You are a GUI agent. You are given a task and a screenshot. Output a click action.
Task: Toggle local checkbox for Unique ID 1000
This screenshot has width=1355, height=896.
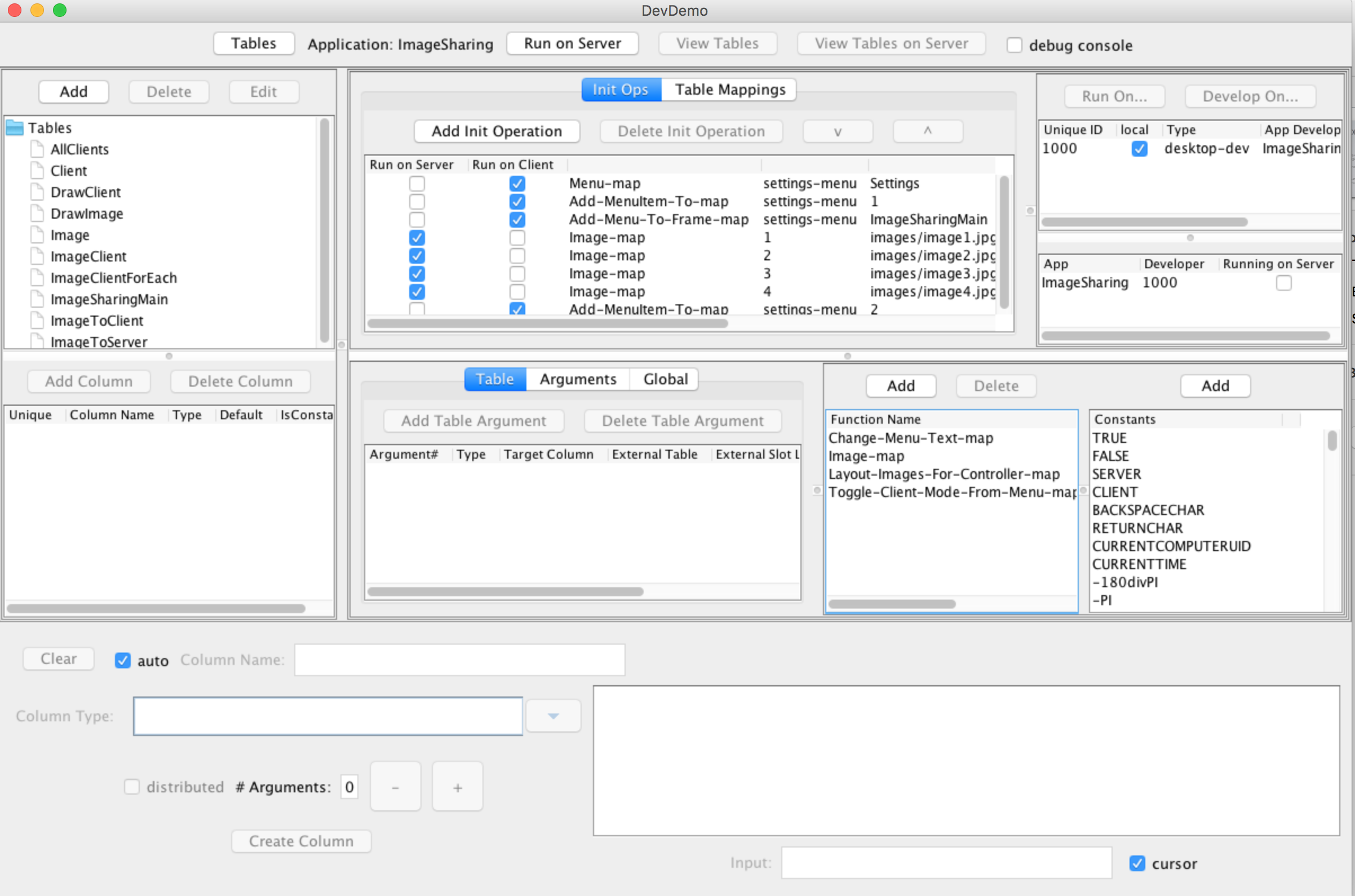coord(1140,149)
